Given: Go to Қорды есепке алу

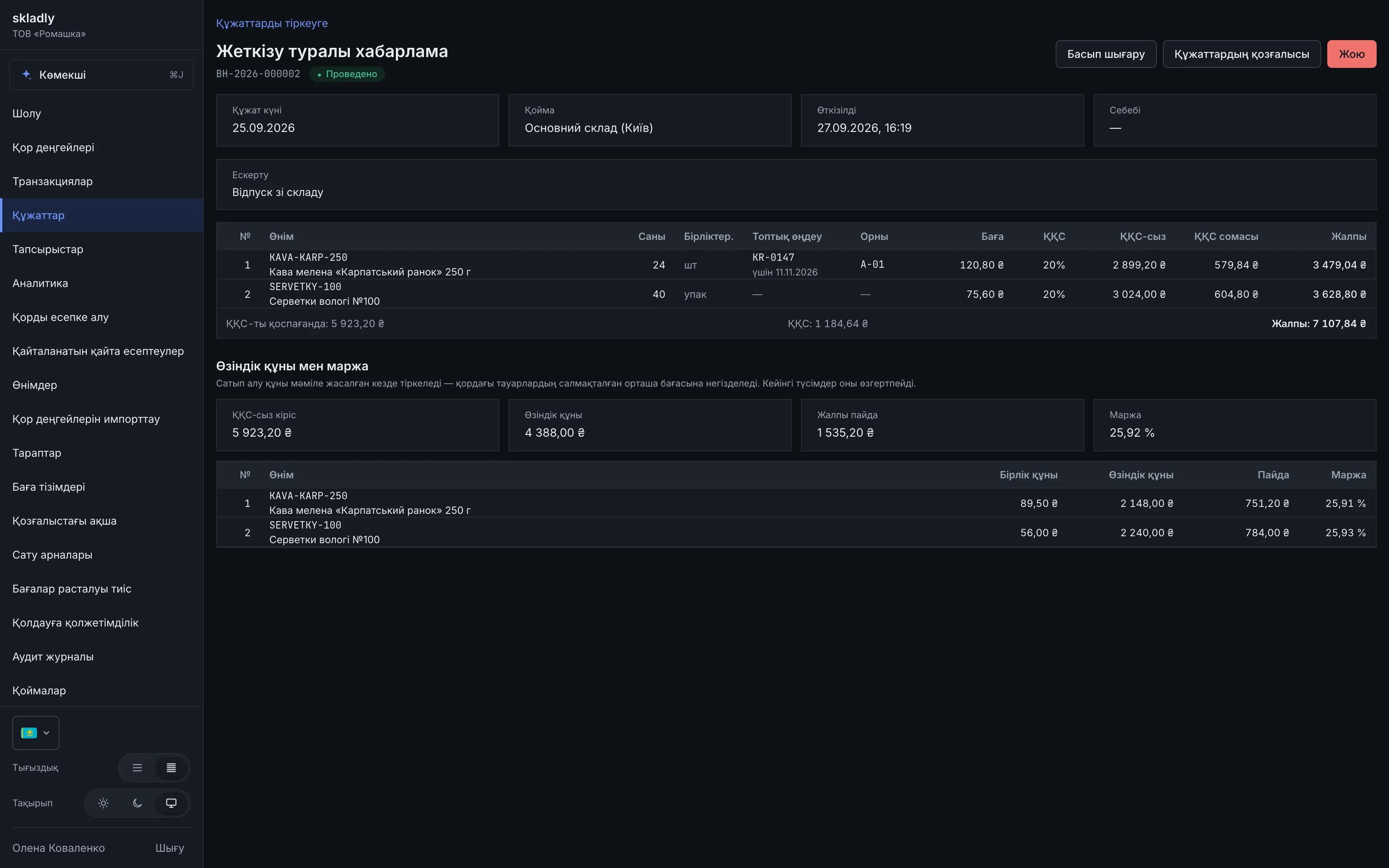Looking at the screenshot, I should click(101, 317).
